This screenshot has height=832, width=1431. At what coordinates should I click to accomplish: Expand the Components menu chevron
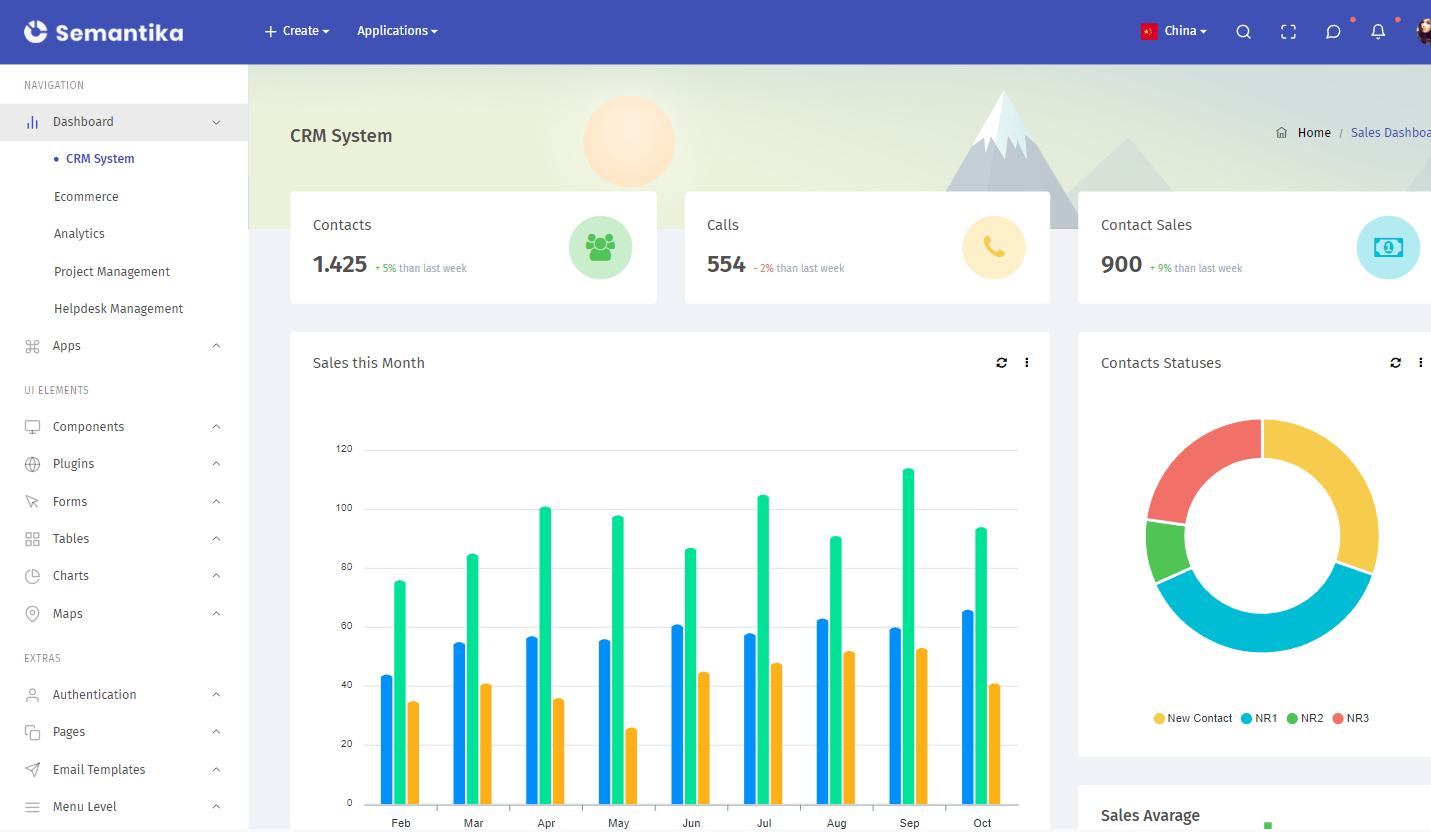coord(216,427)
